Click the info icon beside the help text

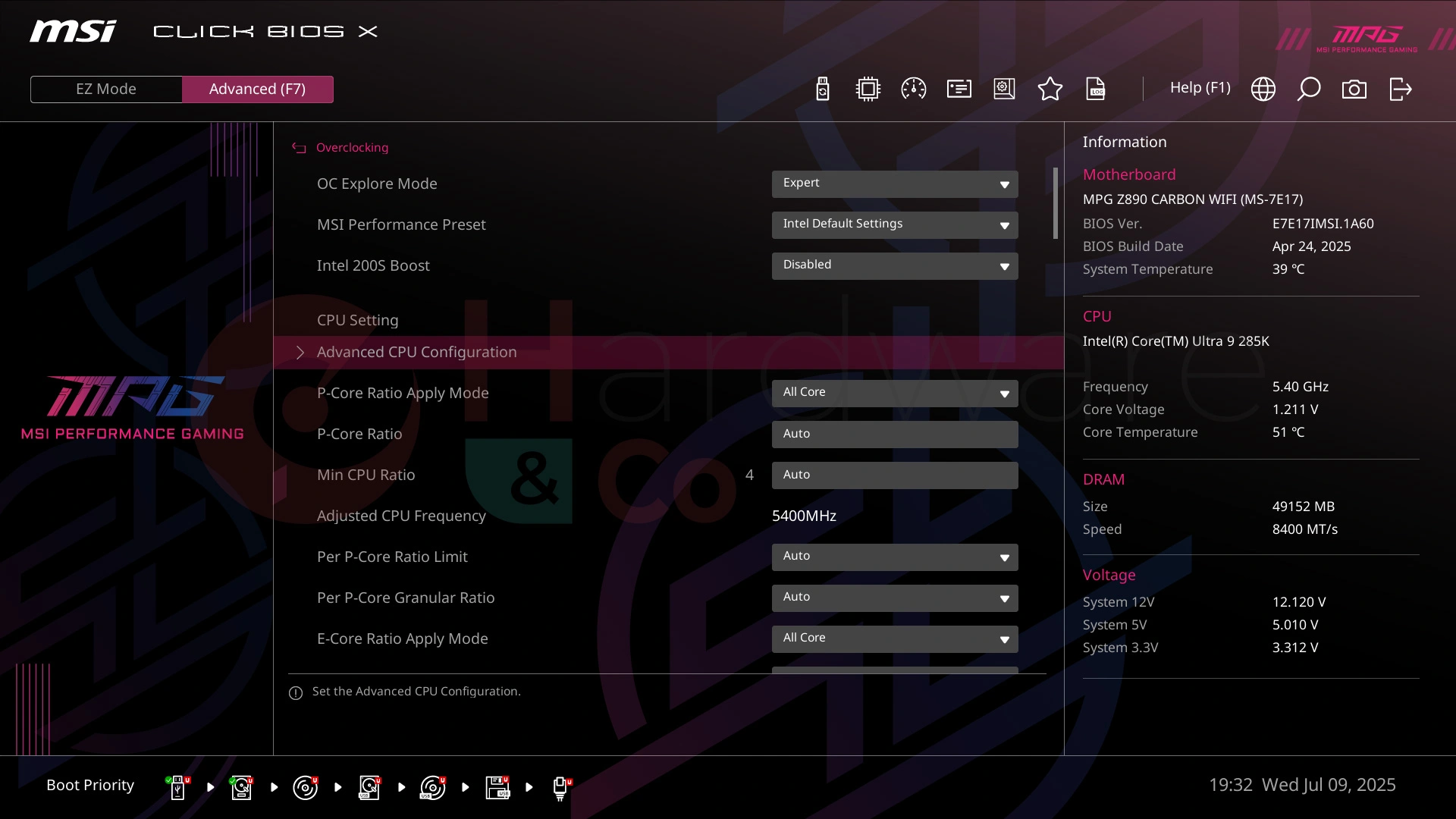click(x=296, y=692)
